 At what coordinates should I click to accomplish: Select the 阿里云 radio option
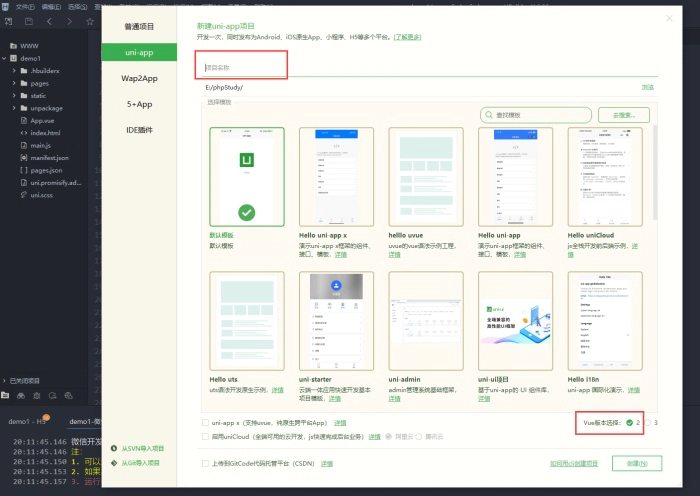[388, 436]
